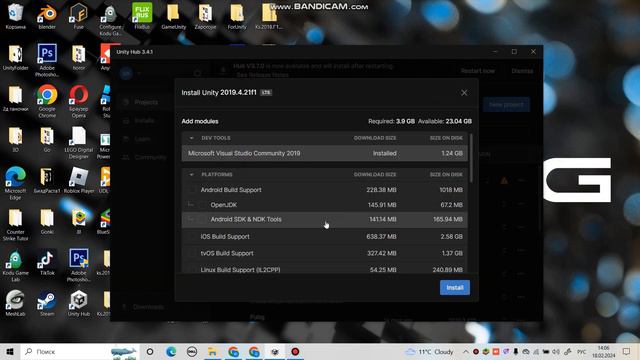Open the Recycle Bin (Корзина) desktop icon
The image size is (640, 360).
click(16, 16)
